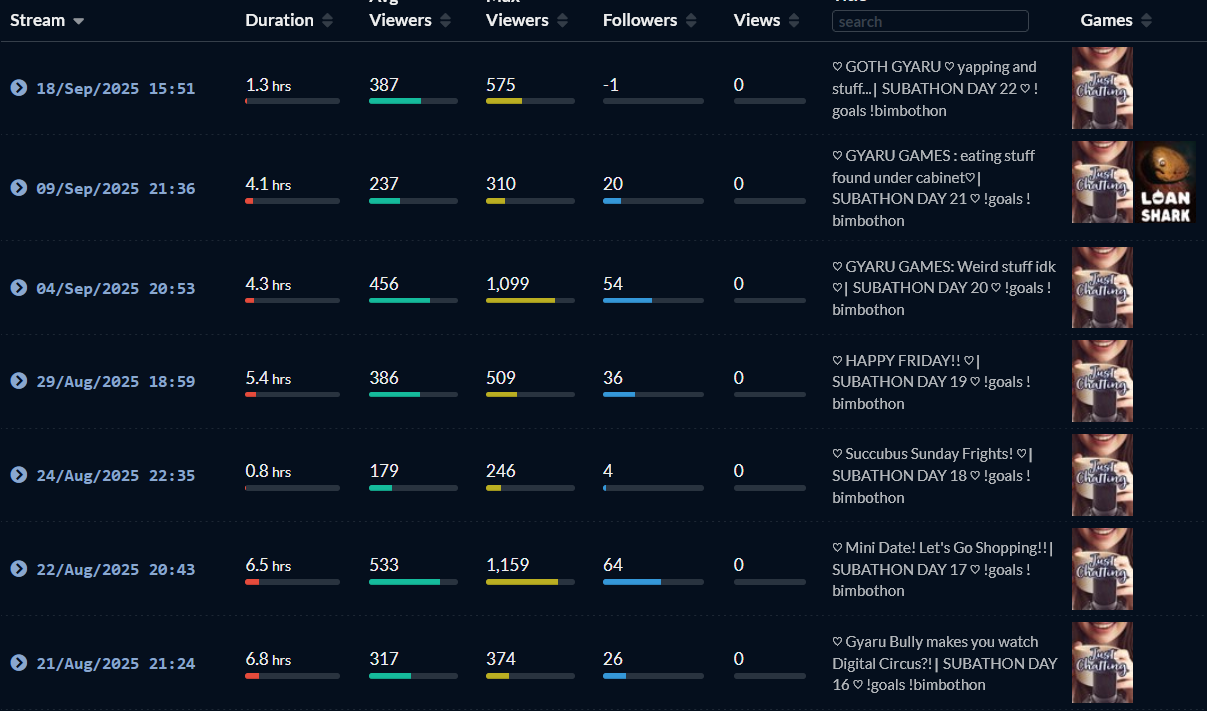Click the 1,159 max viewers value
The height and width of the screenshot is (711, 1207).
click(508, 565)
